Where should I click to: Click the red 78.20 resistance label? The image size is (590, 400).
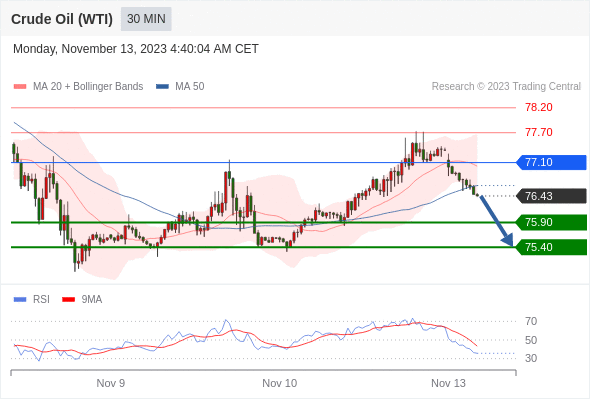(538, 108)
